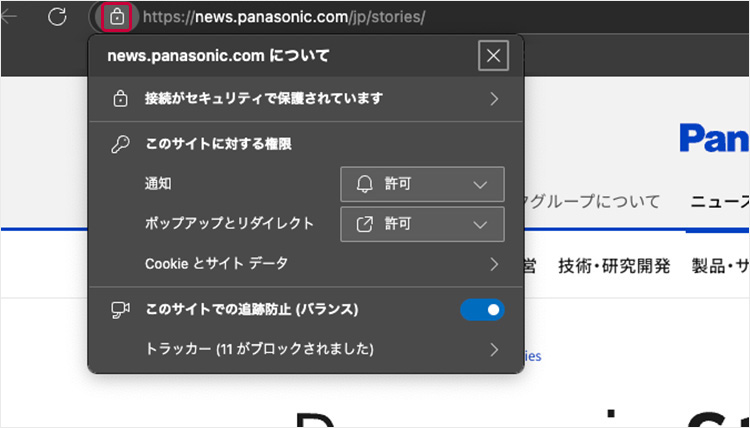Select the ニュース navigation tab
Viewport: 750px width, 428px height.
(720, 201)
